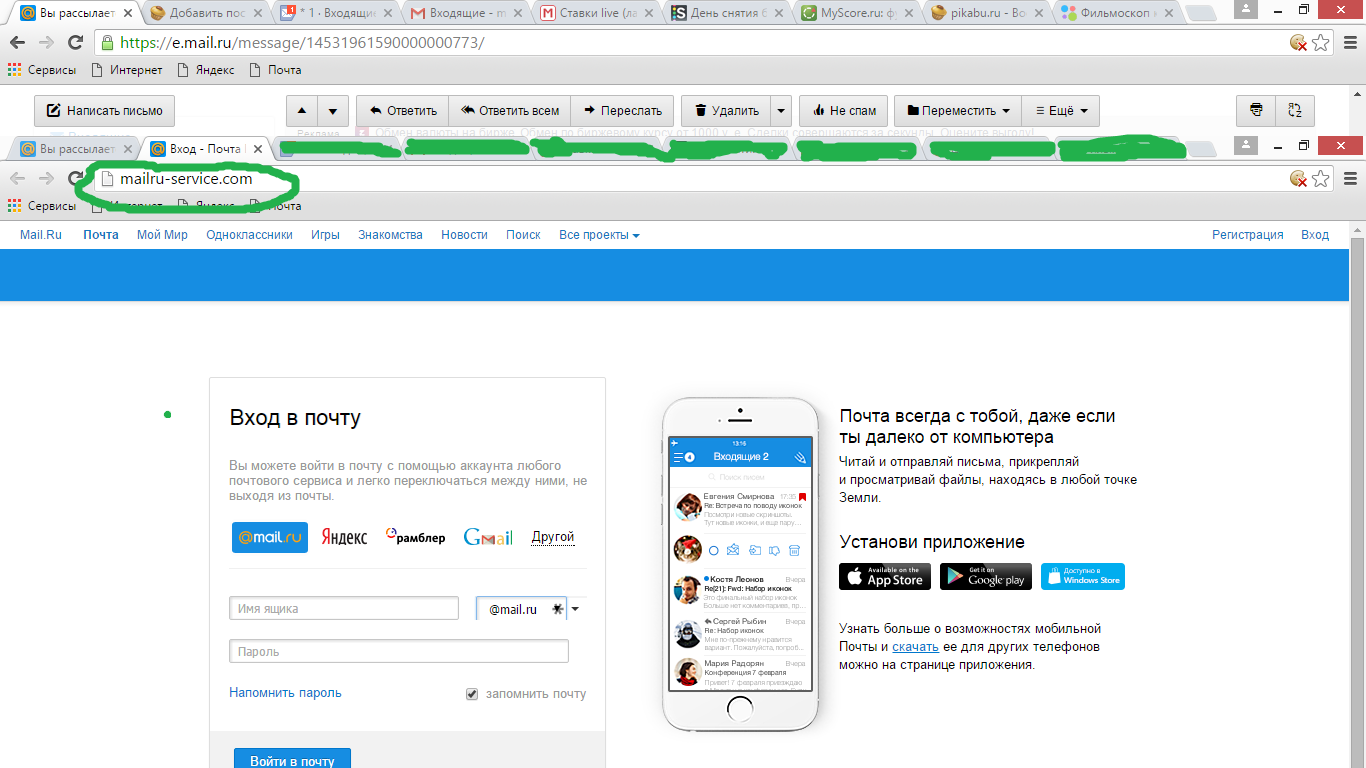Click Ответить reply button

pyautogui.click(x=402, y=110)
